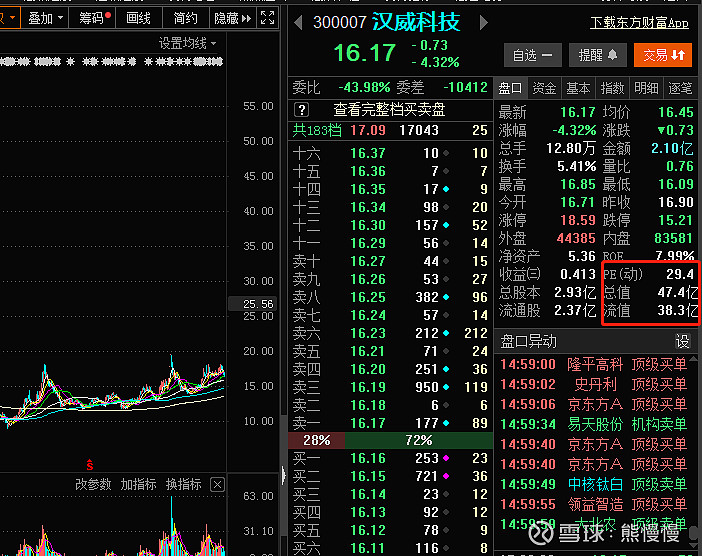Click 换指标 to switch indicator

coord(184,484)
